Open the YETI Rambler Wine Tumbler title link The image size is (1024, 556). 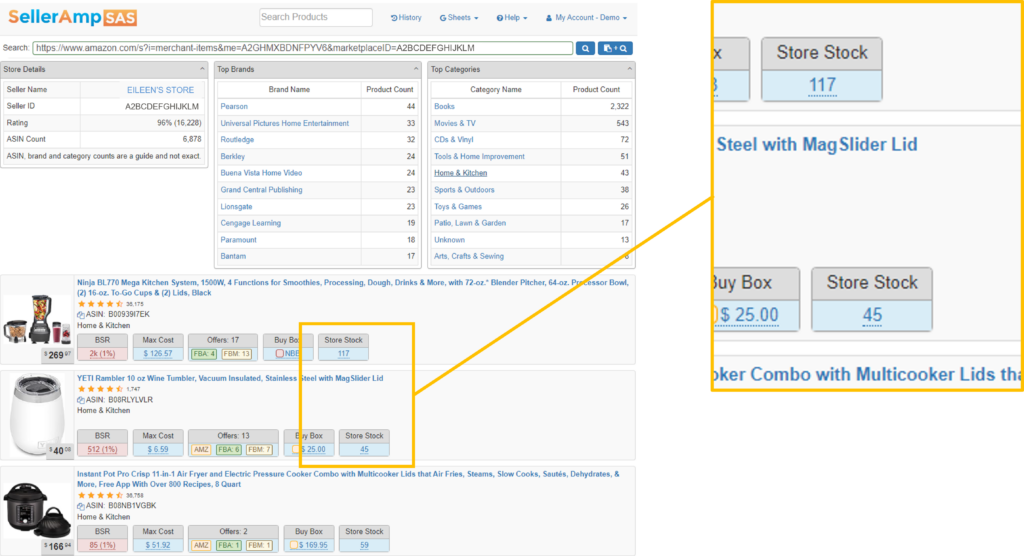(x=230, y=378)
